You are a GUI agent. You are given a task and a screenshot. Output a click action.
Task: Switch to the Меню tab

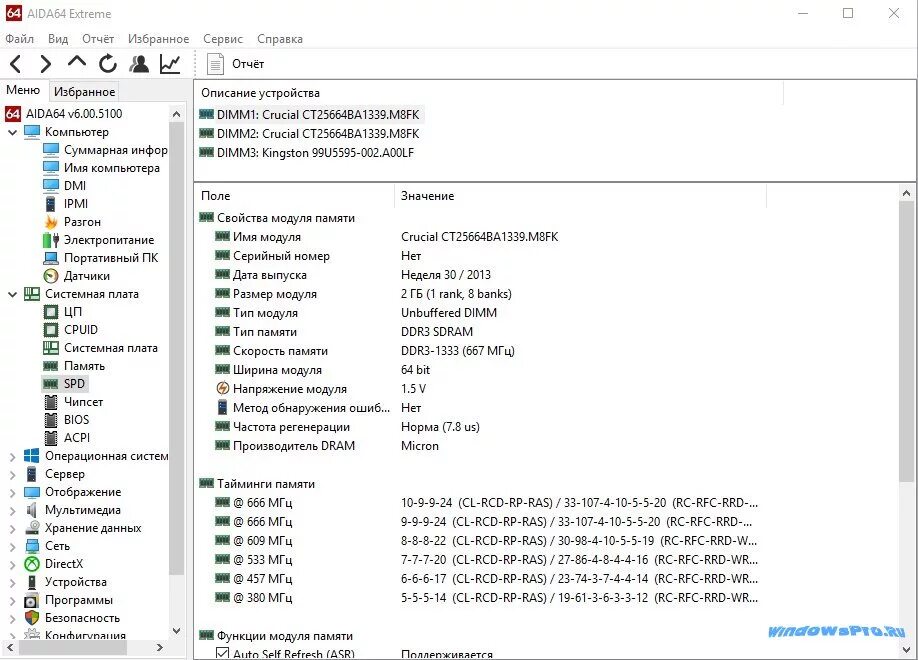pos(23,90)
